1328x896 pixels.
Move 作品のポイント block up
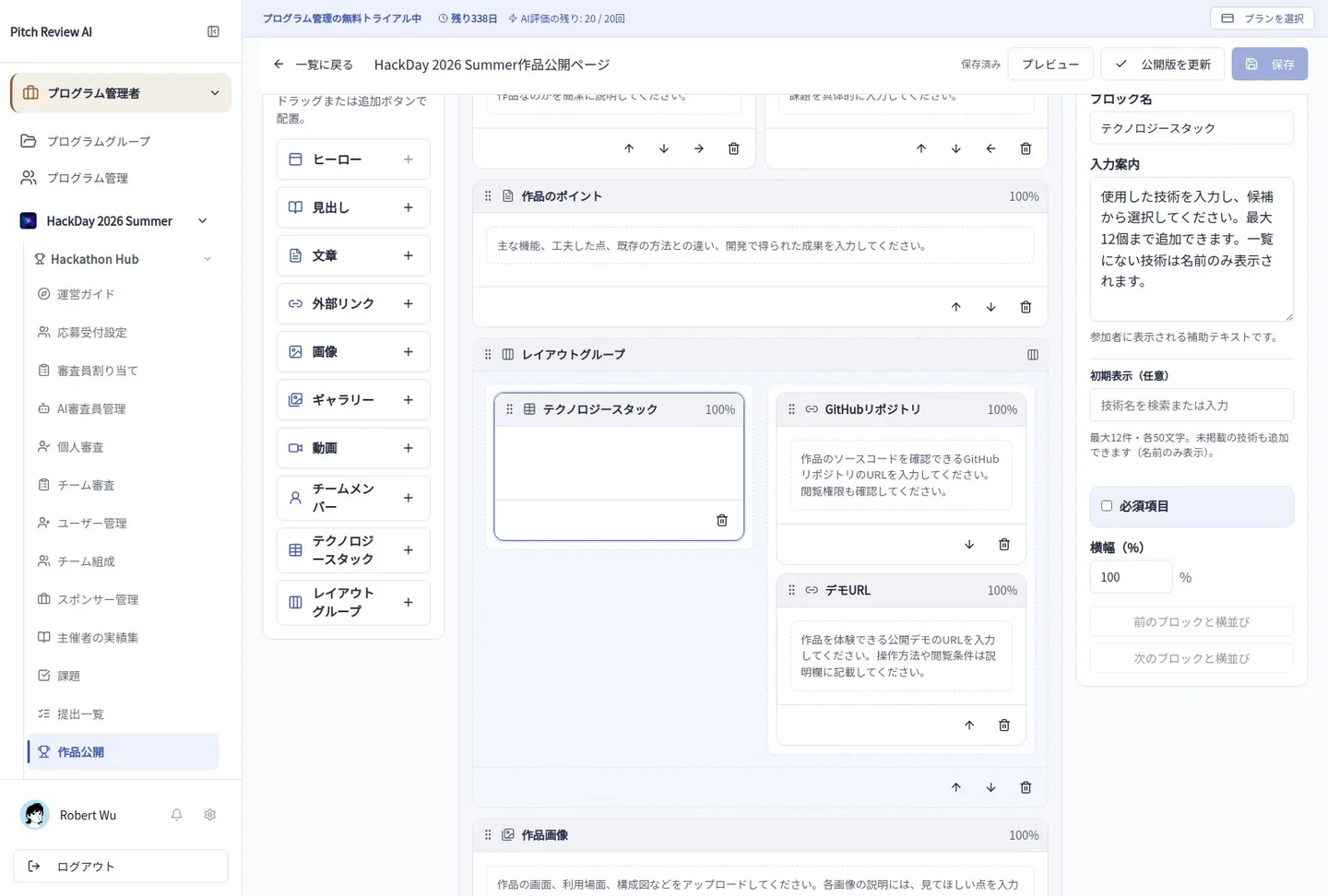pos(955,307)
